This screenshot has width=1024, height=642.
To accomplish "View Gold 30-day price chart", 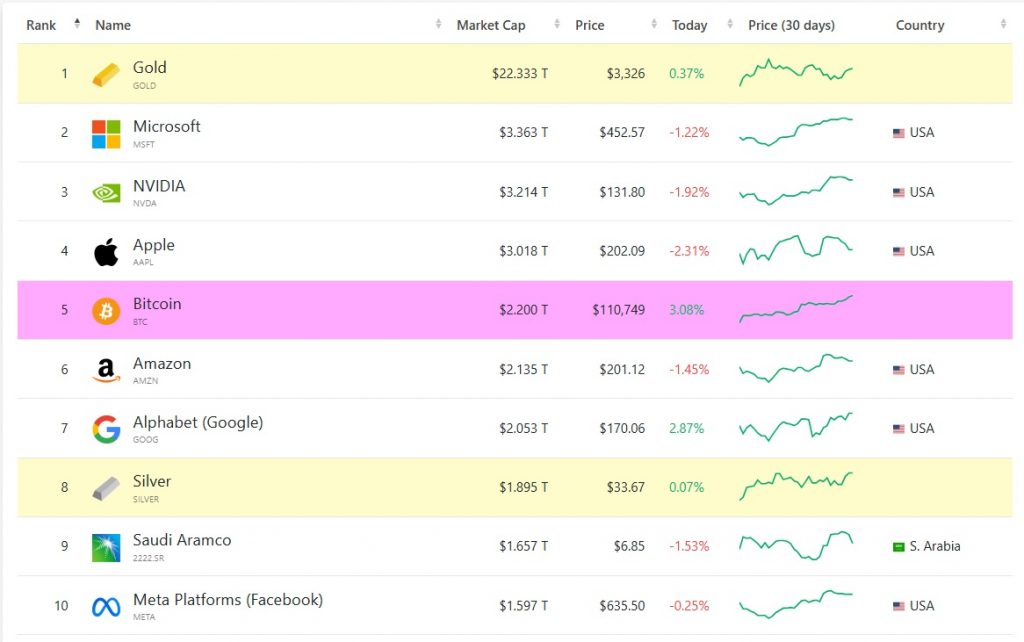I will pyautogui.click(x=795, y=72).
